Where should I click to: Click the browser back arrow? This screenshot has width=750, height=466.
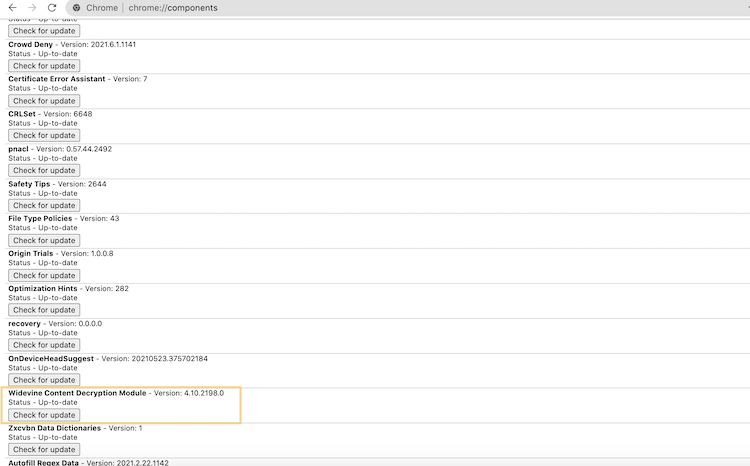point(11,7)
